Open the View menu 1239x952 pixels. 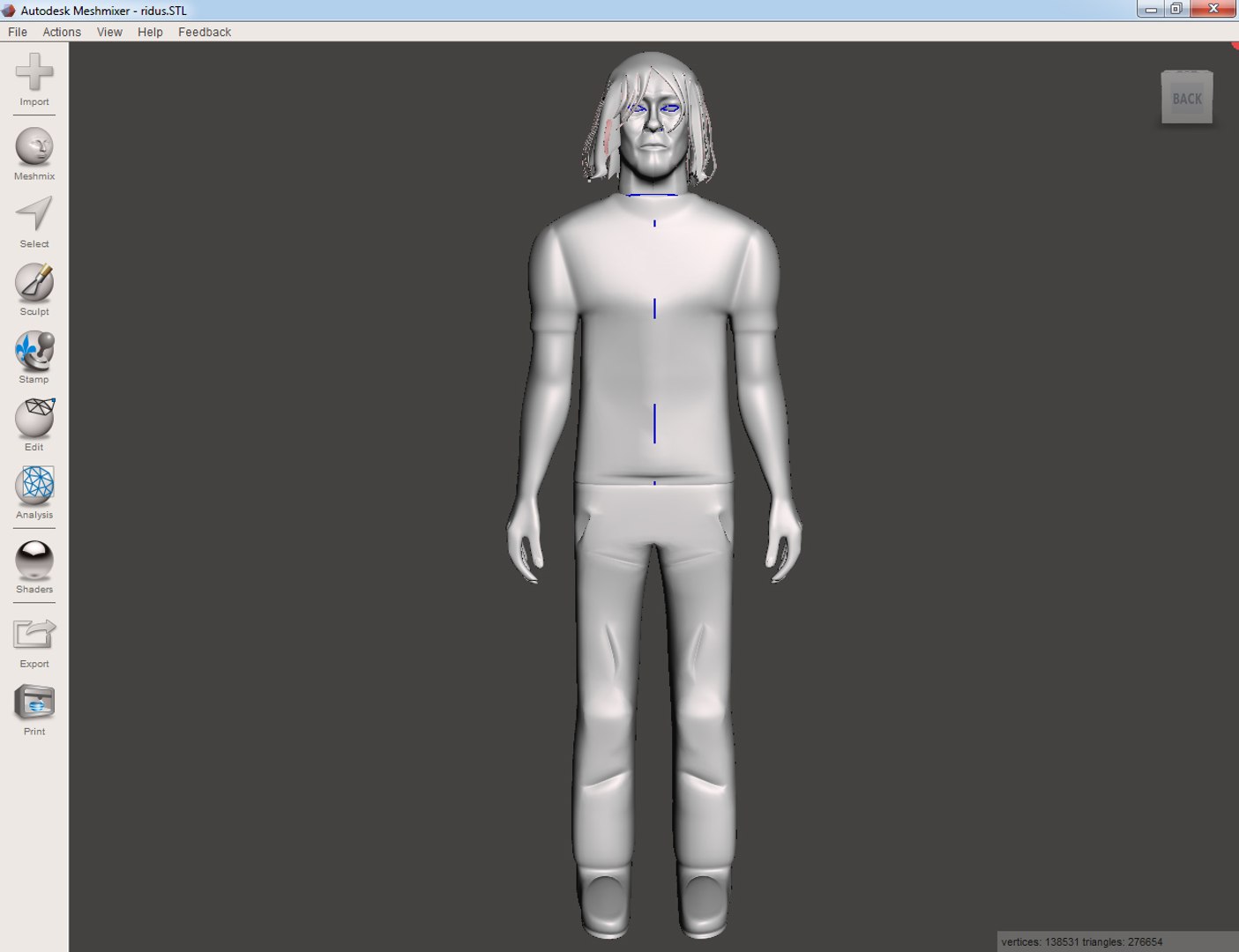109,32
